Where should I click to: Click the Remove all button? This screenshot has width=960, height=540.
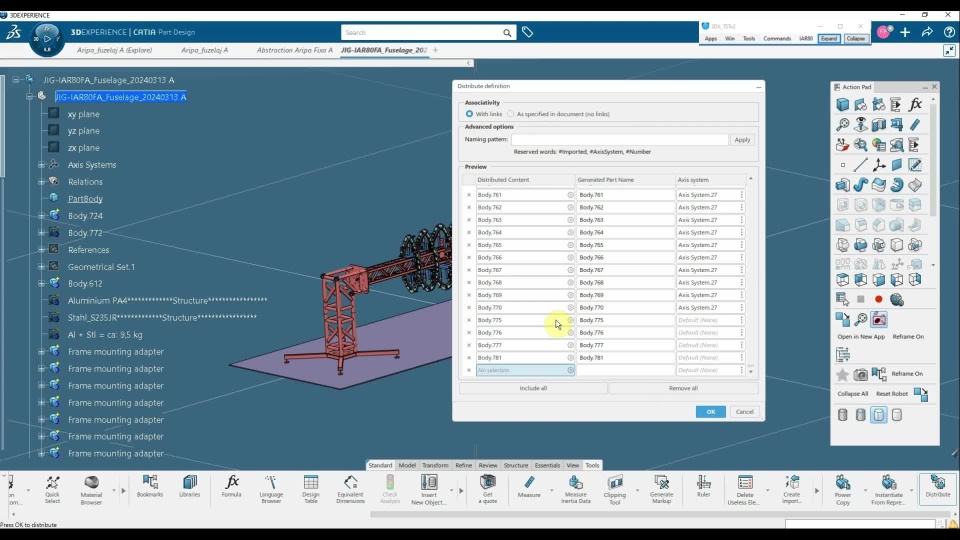(683, 388)
